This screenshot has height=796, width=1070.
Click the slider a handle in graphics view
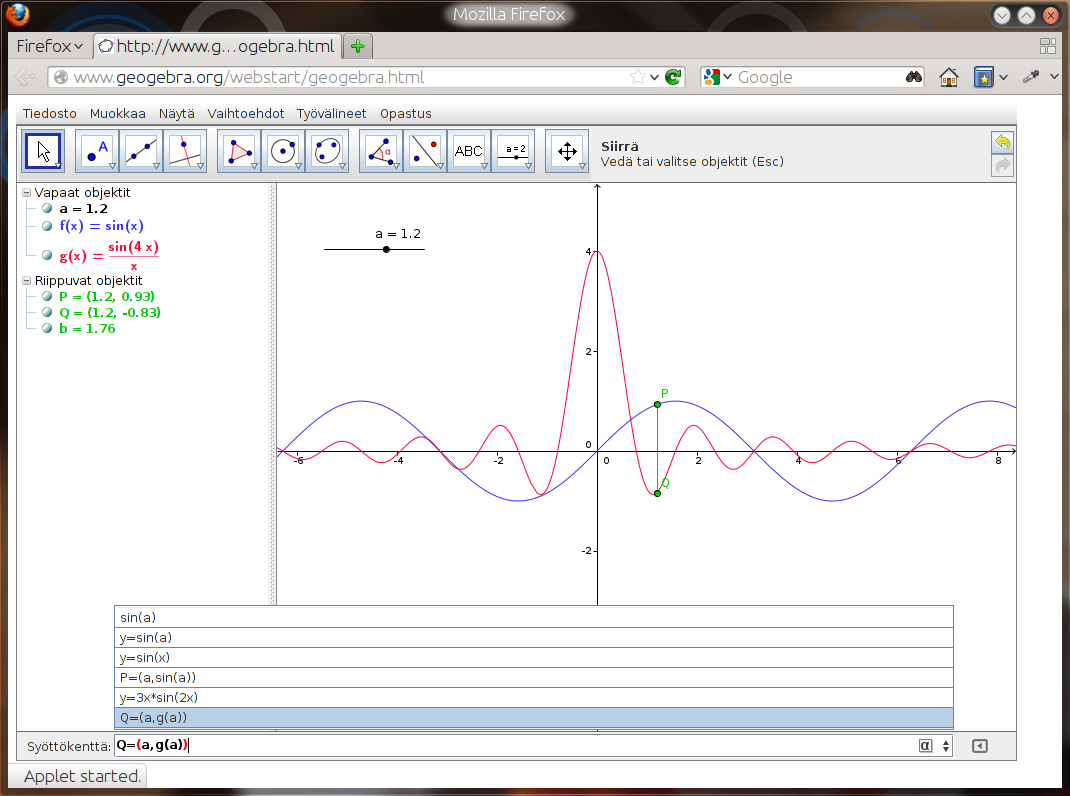click(x=386, y=249)
